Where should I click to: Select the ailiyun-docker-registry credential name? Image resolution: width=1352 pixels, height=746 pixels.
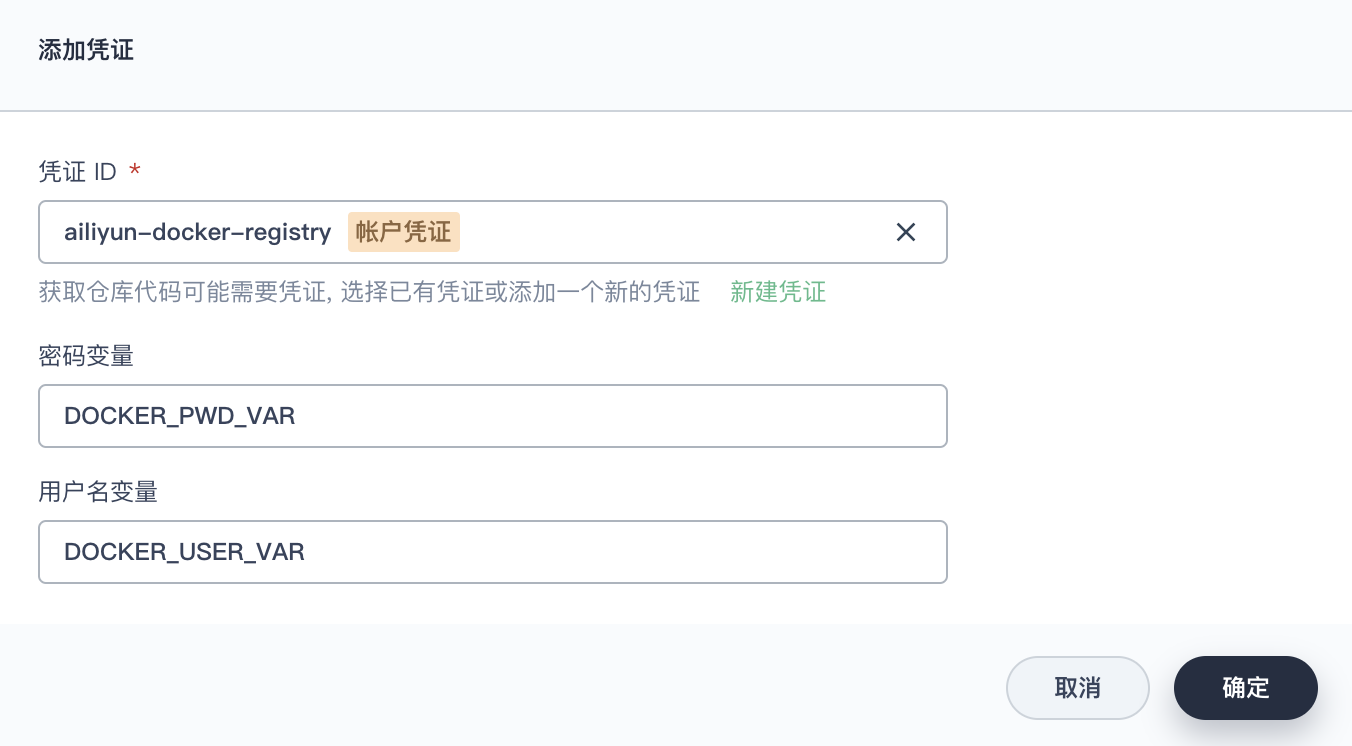[197, 232]
